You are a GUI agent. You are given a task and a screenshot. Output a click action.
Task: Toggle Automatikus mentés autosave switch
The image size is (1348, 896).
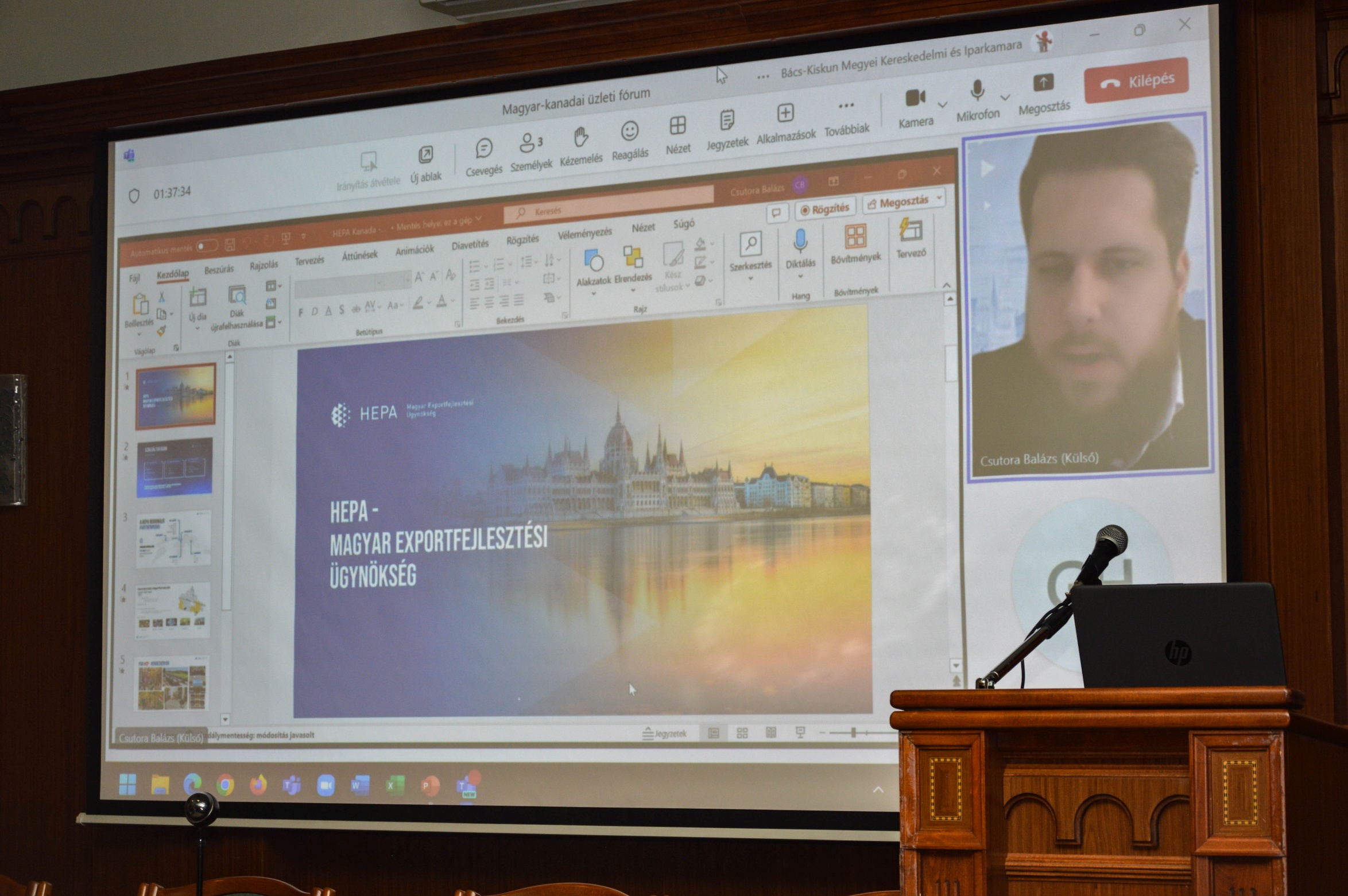pos(206,247)
